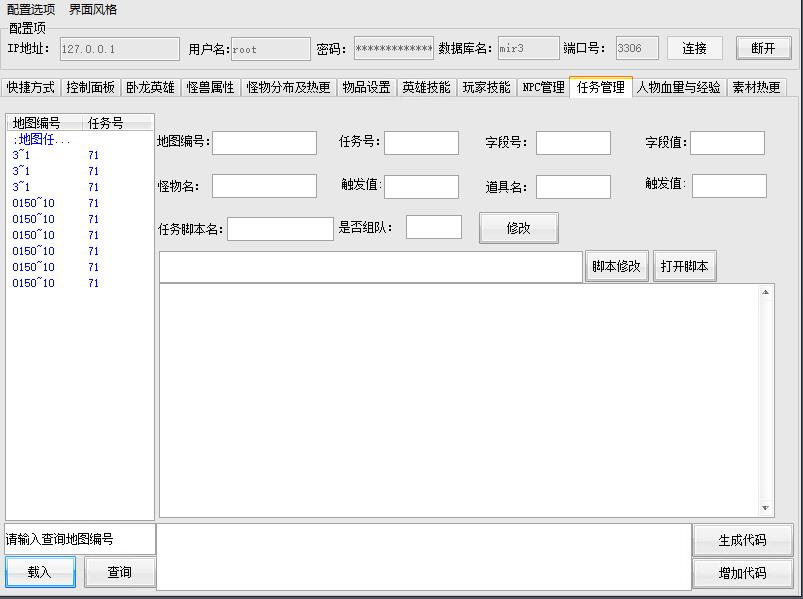
Task: Open the 怪物分布及热更 tab
Action: pyautogui.click(x=288, y=88)
